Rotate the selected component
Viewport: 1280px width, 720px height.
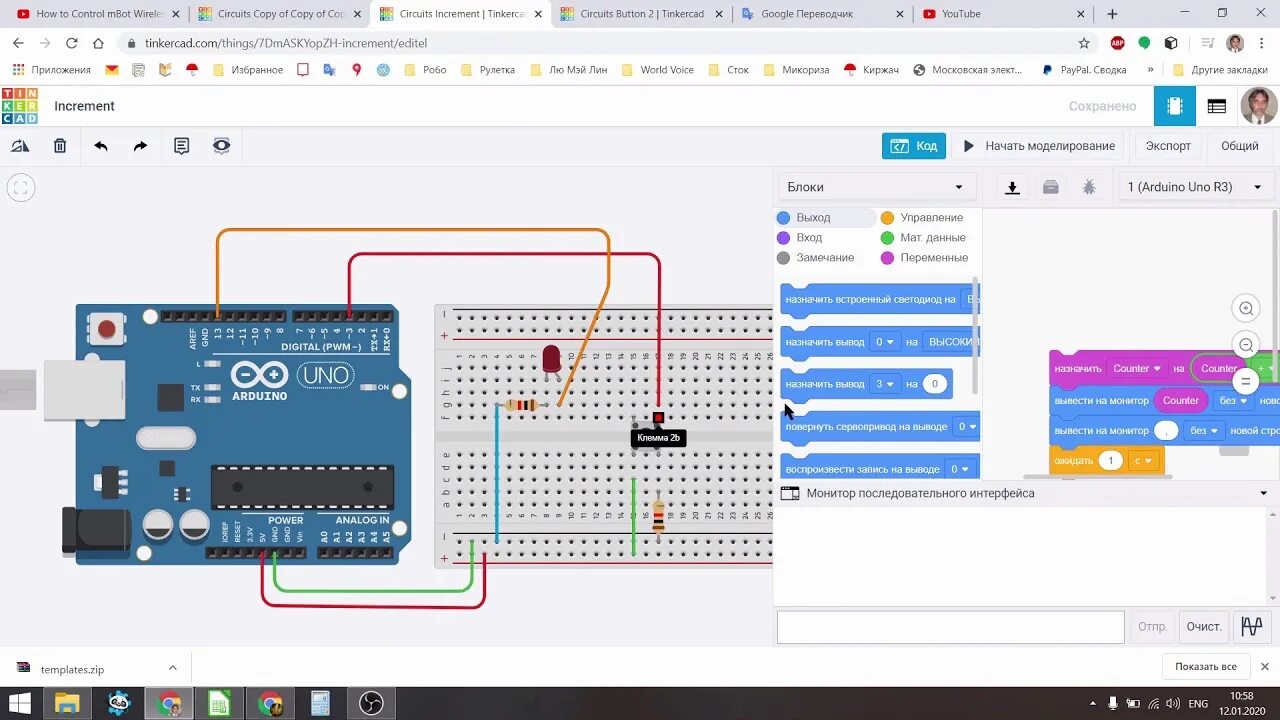coord(20,146)
